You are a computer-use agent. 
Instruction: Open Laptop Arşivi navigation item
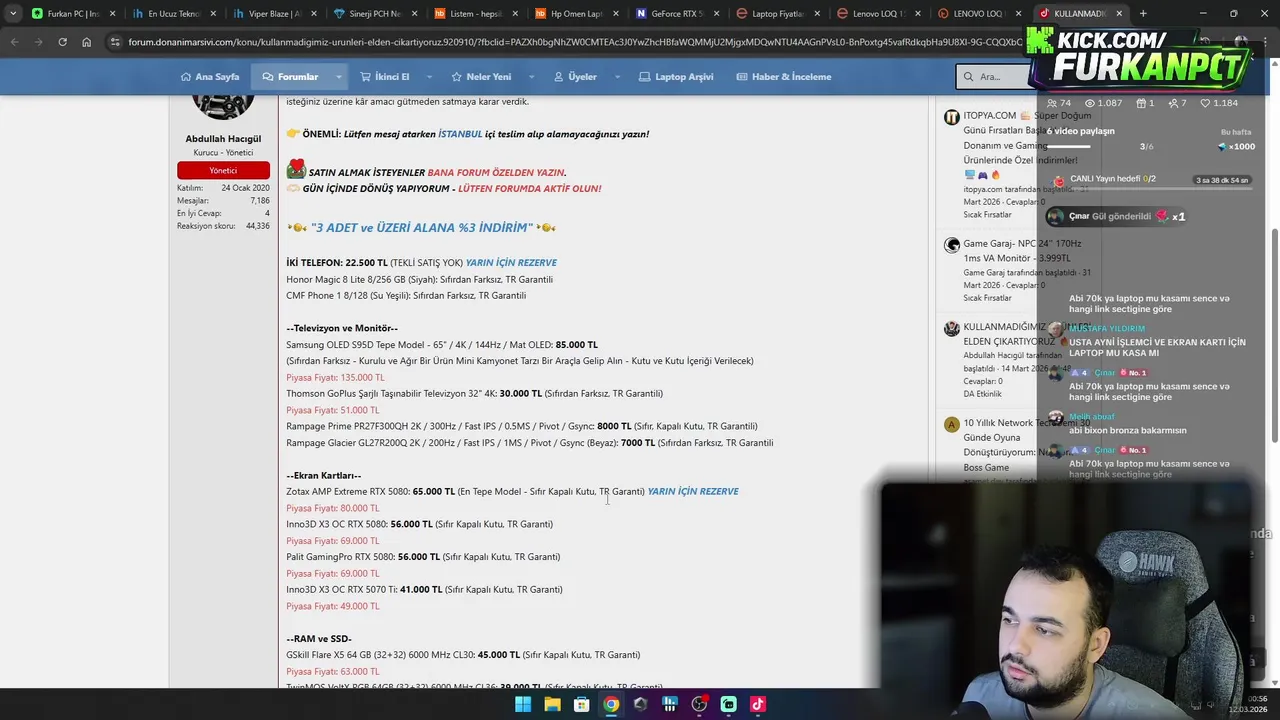[x=676, y=77]
